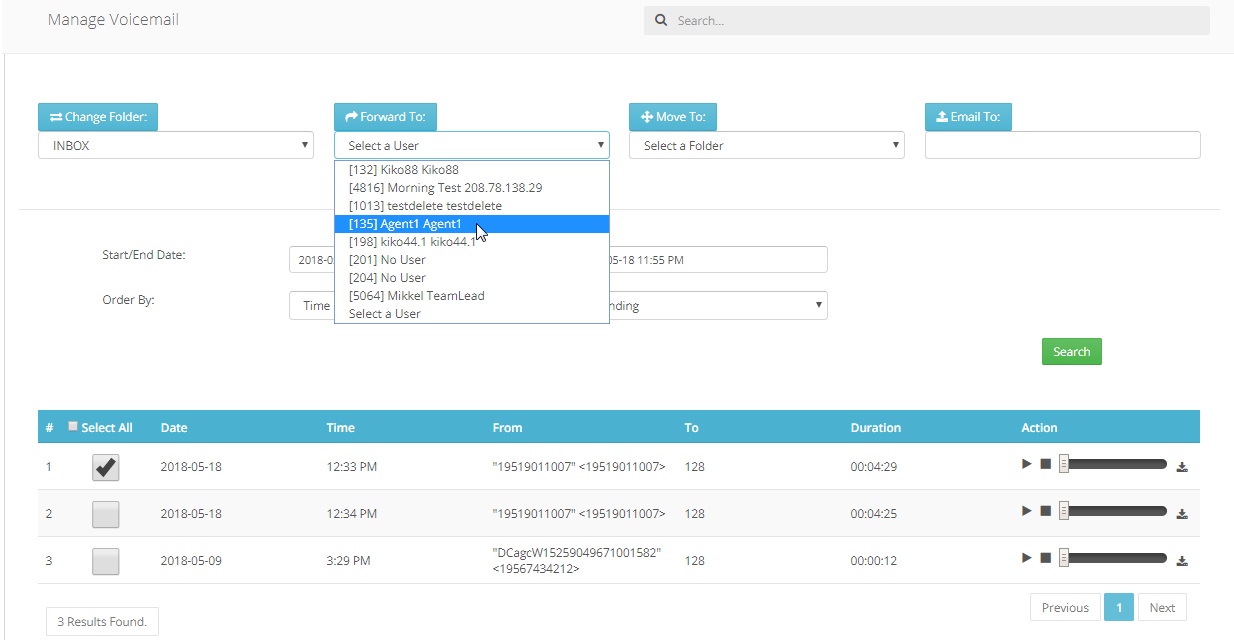This screenshot has height=640, width=1234.
Task: Stop the 3:29 PM voicemail playback
Action: [x=1045, y=558]
